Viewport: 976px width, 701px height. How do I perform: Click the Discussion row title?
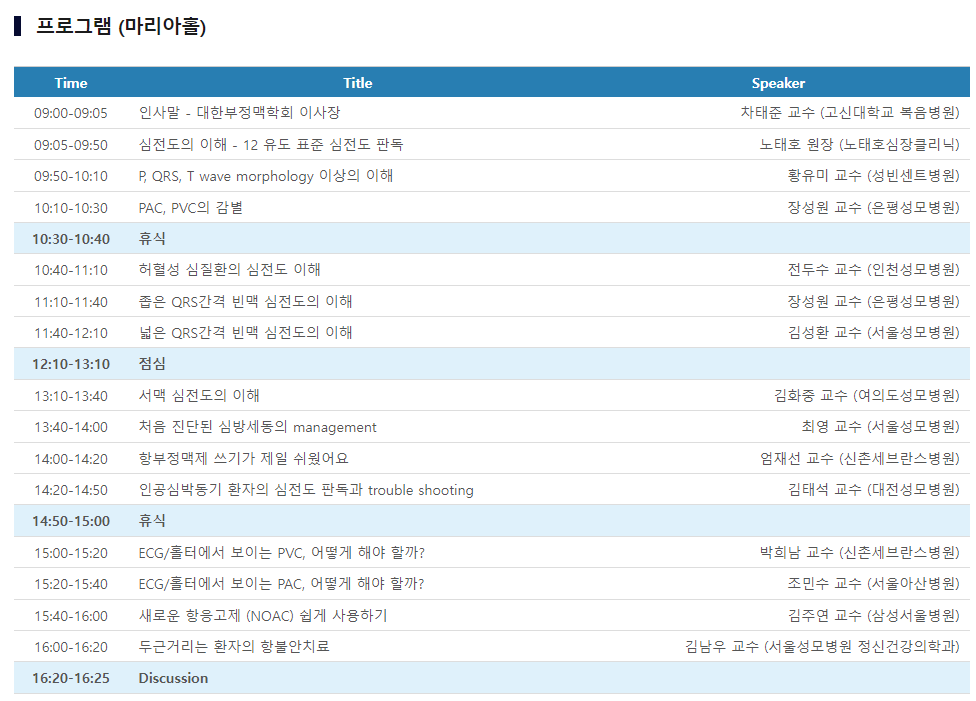click(x=173, y=678)
